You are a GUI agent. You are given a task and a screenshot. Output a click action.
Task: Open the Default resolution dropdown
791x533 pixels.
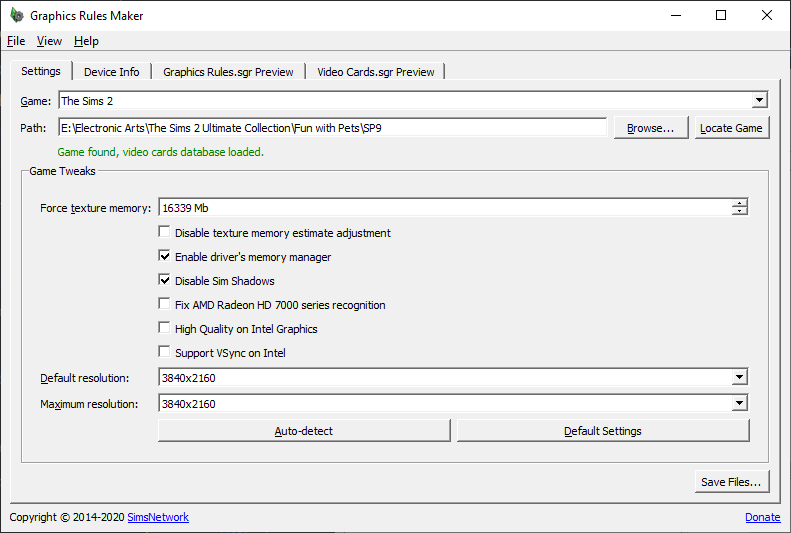pyautogui.click(x=739, y=378)
